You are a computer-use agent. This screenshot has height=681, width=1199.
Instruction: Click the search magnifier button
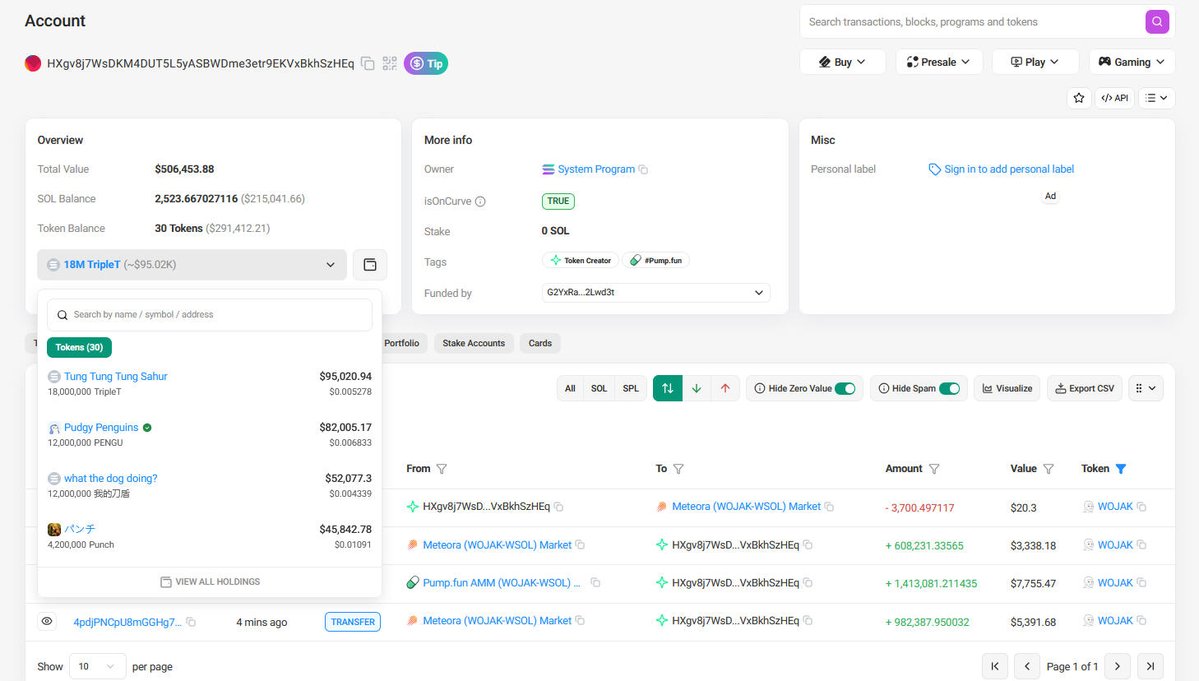tap(1157, 22)
